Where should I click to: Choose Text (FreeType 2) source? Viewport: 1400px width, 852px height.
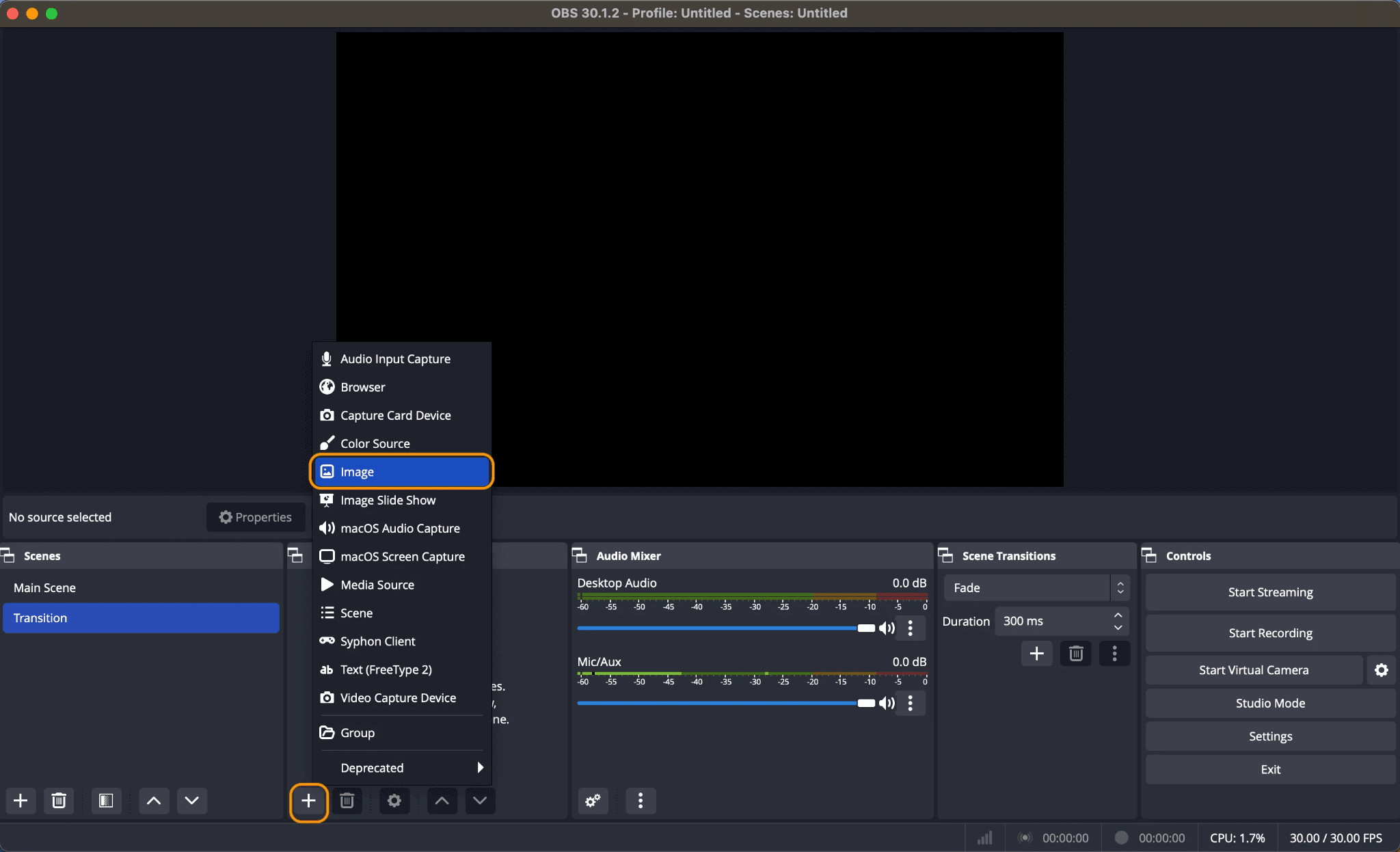[x=402, y=669]
